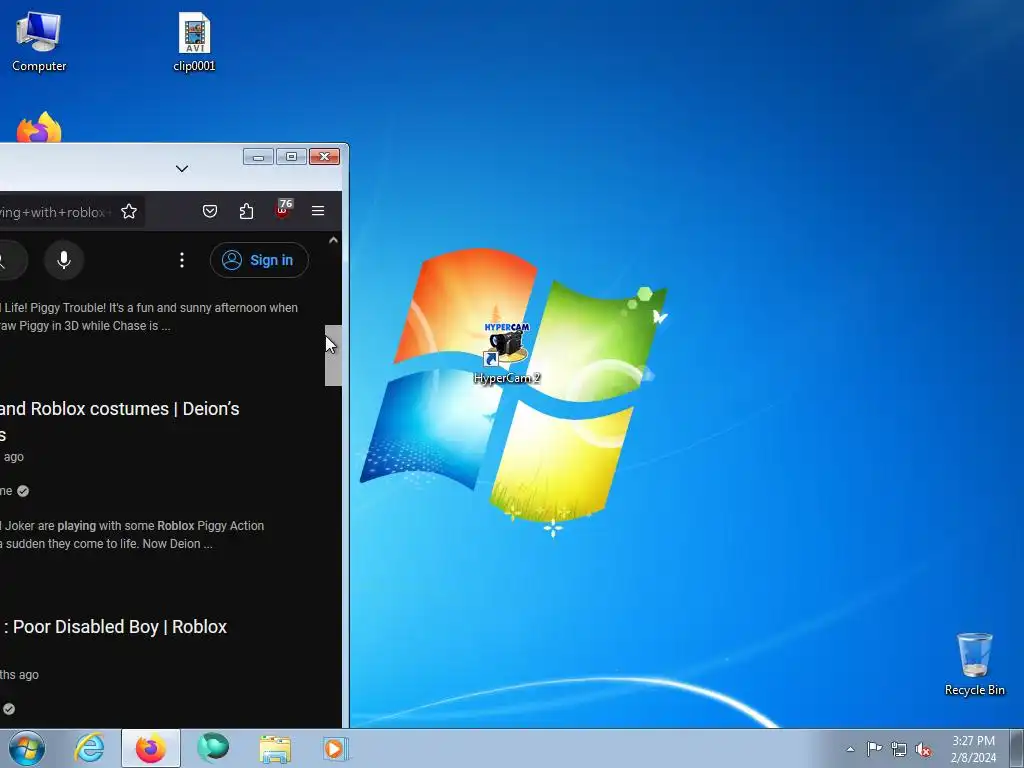Click the URL text in the address bar
This screenshot has height=768, width=1024.
[56, 212]
